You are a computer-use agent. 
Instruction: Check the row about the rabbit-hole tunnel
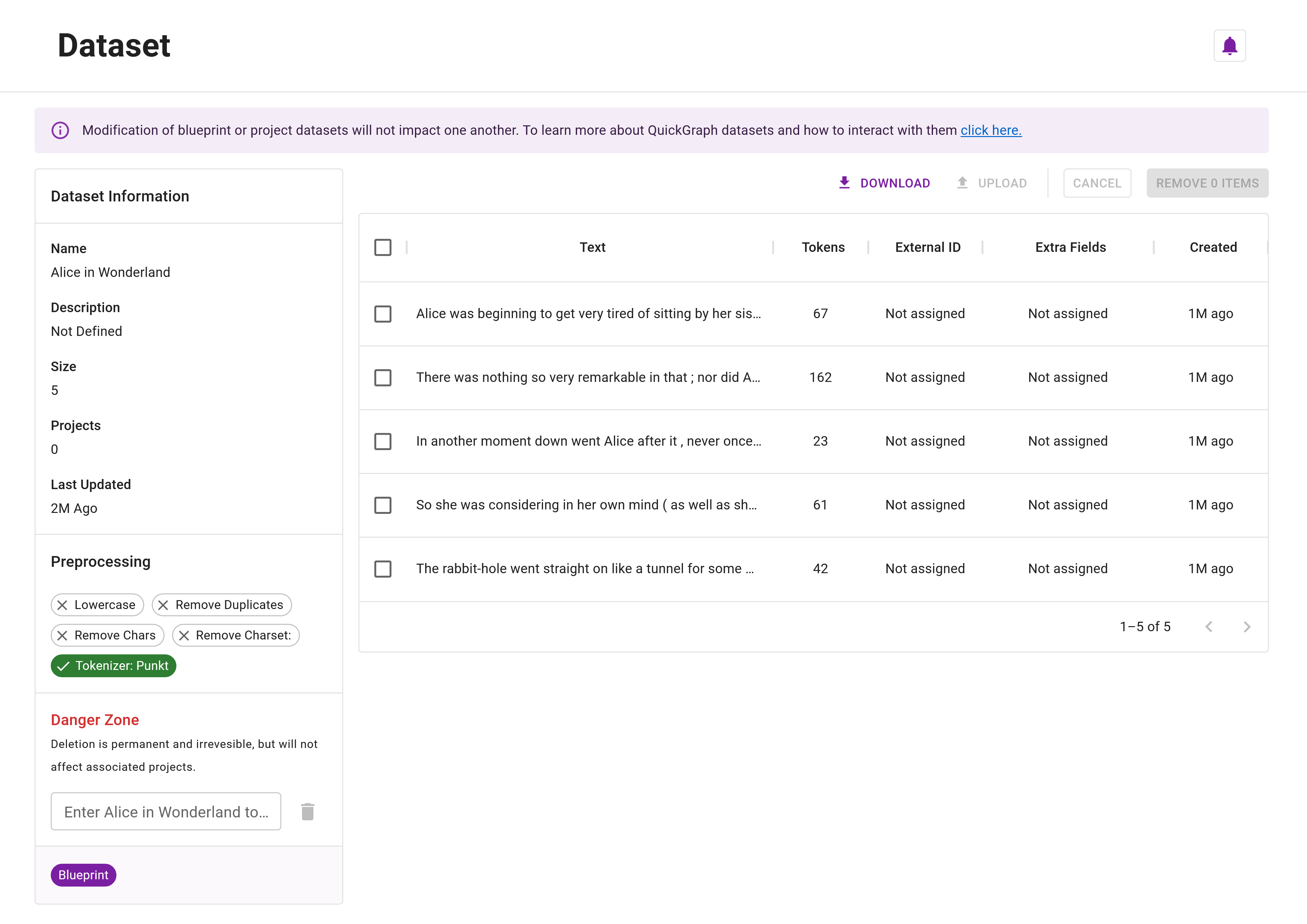(x=383, y=569)
